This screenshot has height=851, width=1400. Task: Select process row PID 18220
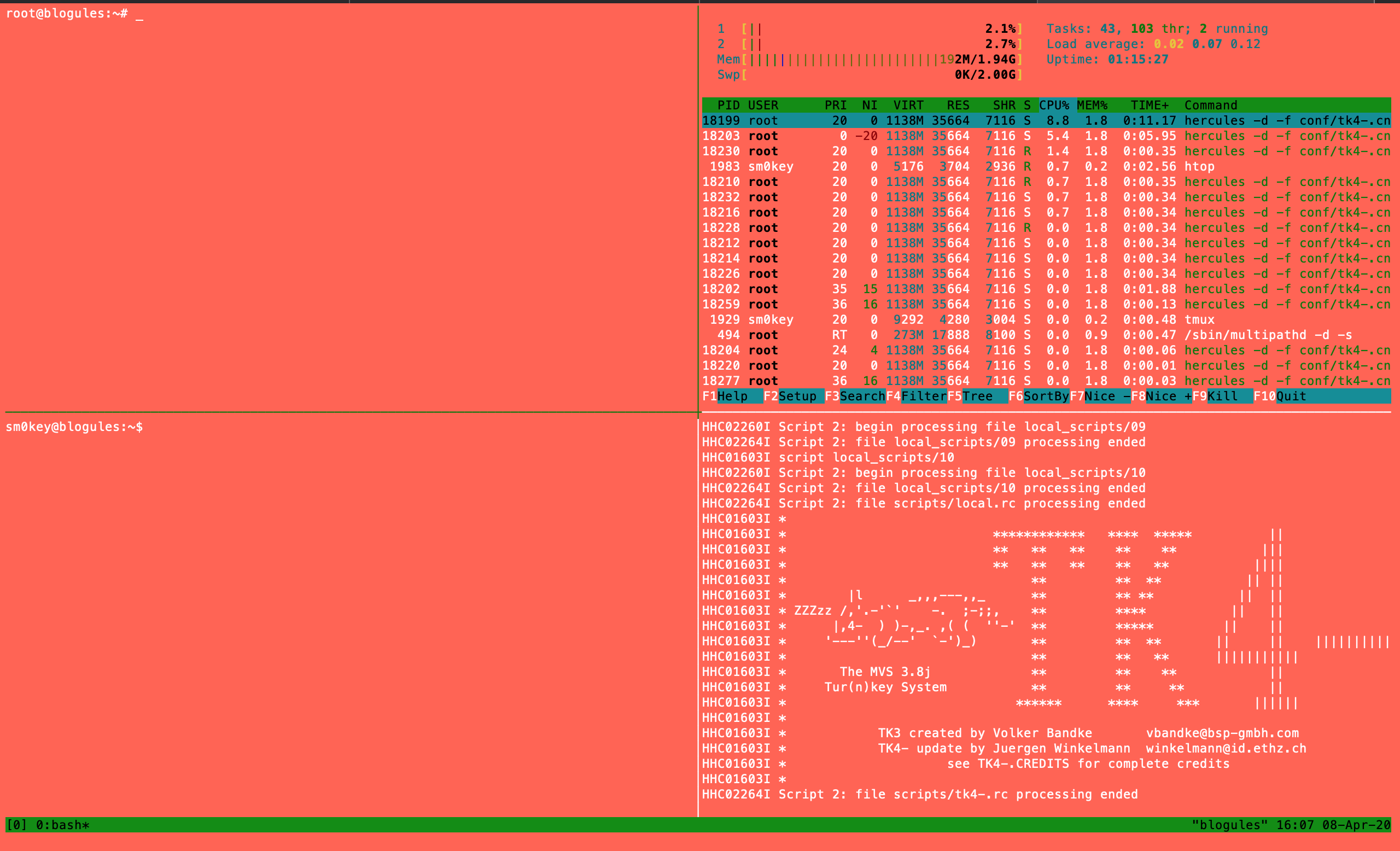pos(1047,366)
